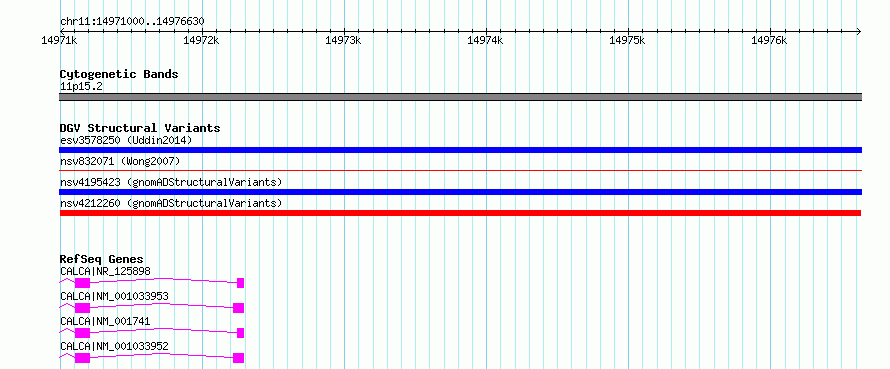Select the blue esv3578250 variant bar

click(x=460, y=150)
